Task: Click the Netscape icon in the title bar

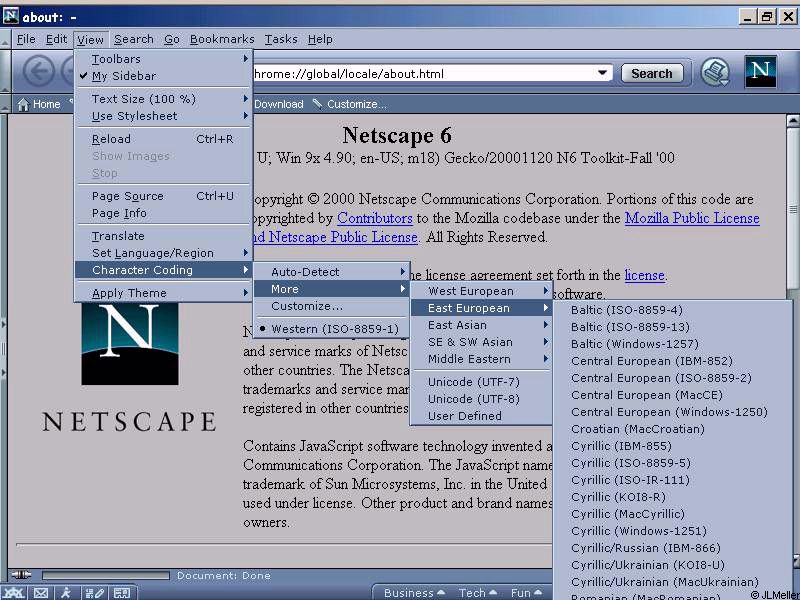Action: (x=11, y=16)
